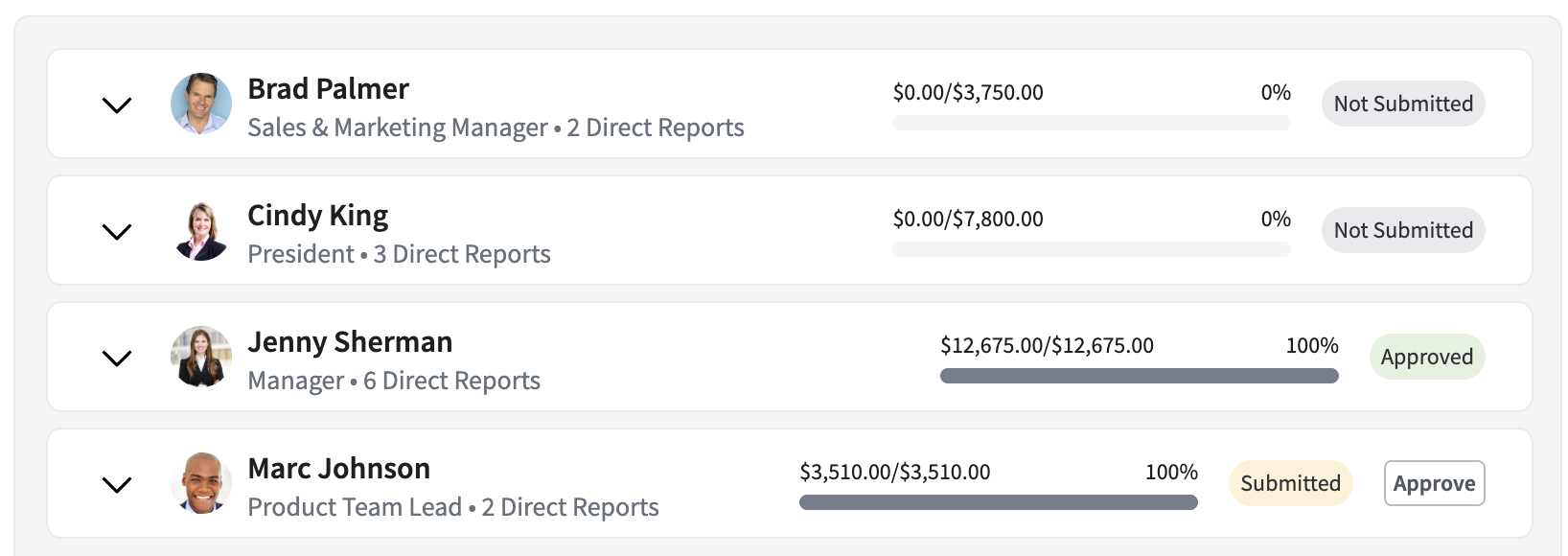Expand Jenny Sherman's row chevron
The image size is (1568, 556).
[117, 359]
